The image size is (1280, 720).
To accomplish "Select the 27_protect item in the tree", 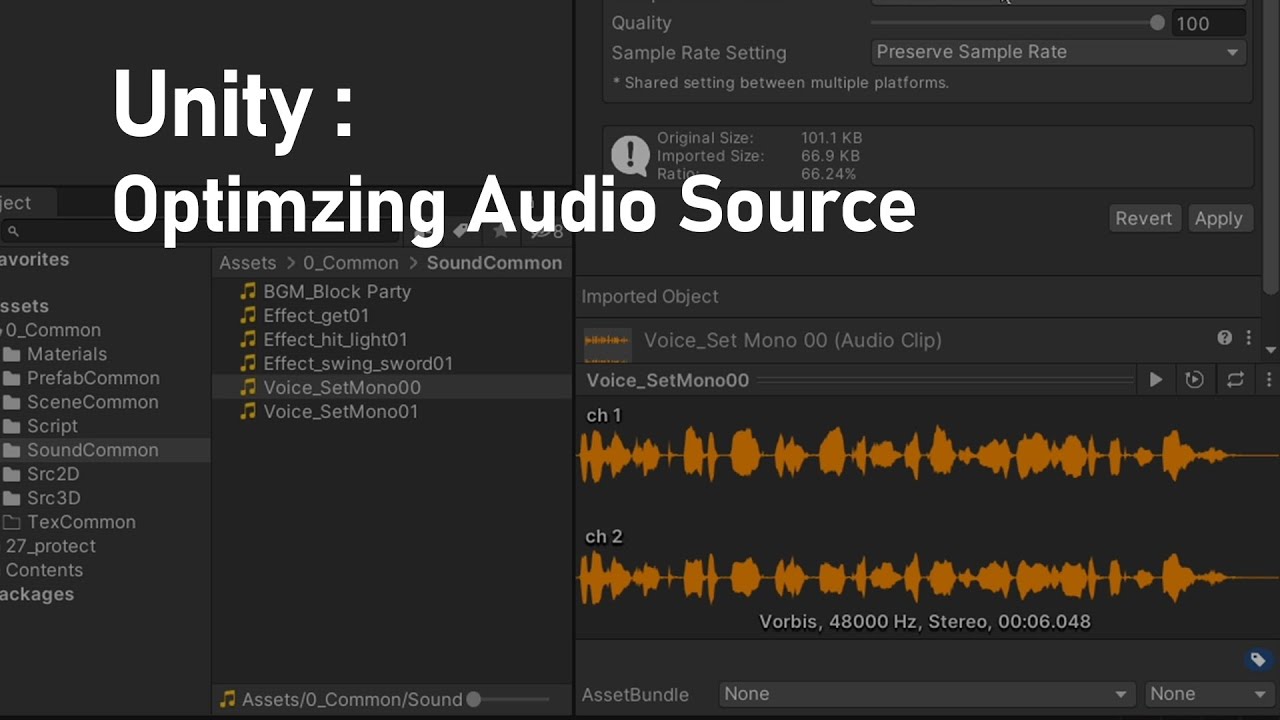I will (x=51, y=546).
